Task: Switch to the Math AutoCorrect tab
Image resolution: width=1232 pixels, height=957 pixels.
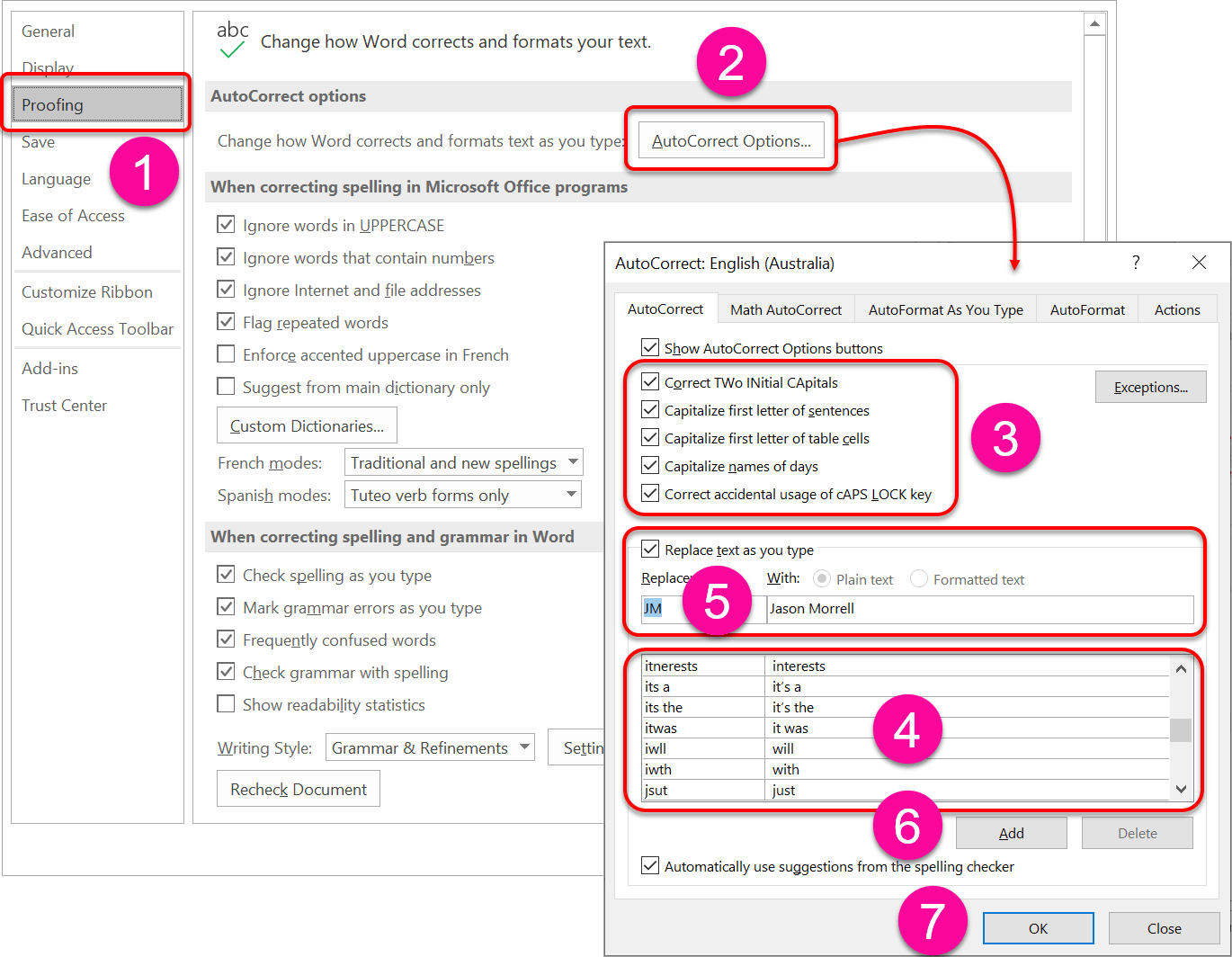Action: click(786, 309)
